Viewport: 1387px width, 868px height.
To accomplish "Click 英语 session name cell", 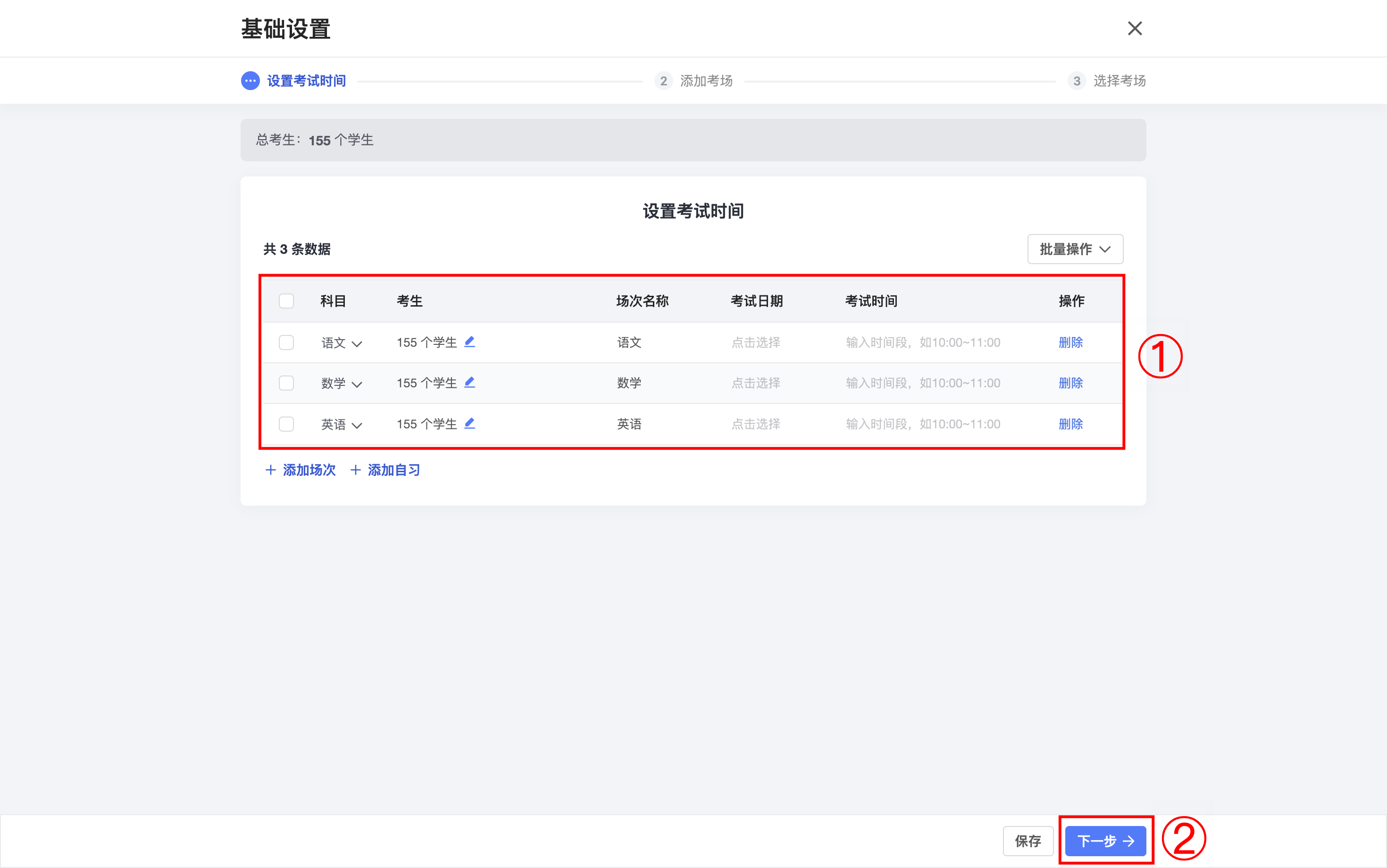I will coord(629,424).
